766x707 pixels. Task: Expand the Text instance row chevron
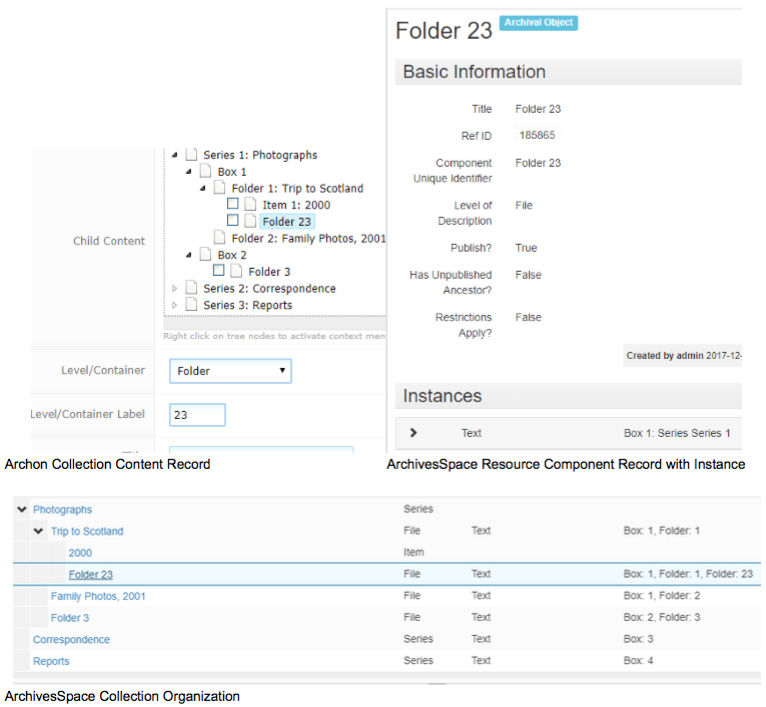[x=413, y=433]
